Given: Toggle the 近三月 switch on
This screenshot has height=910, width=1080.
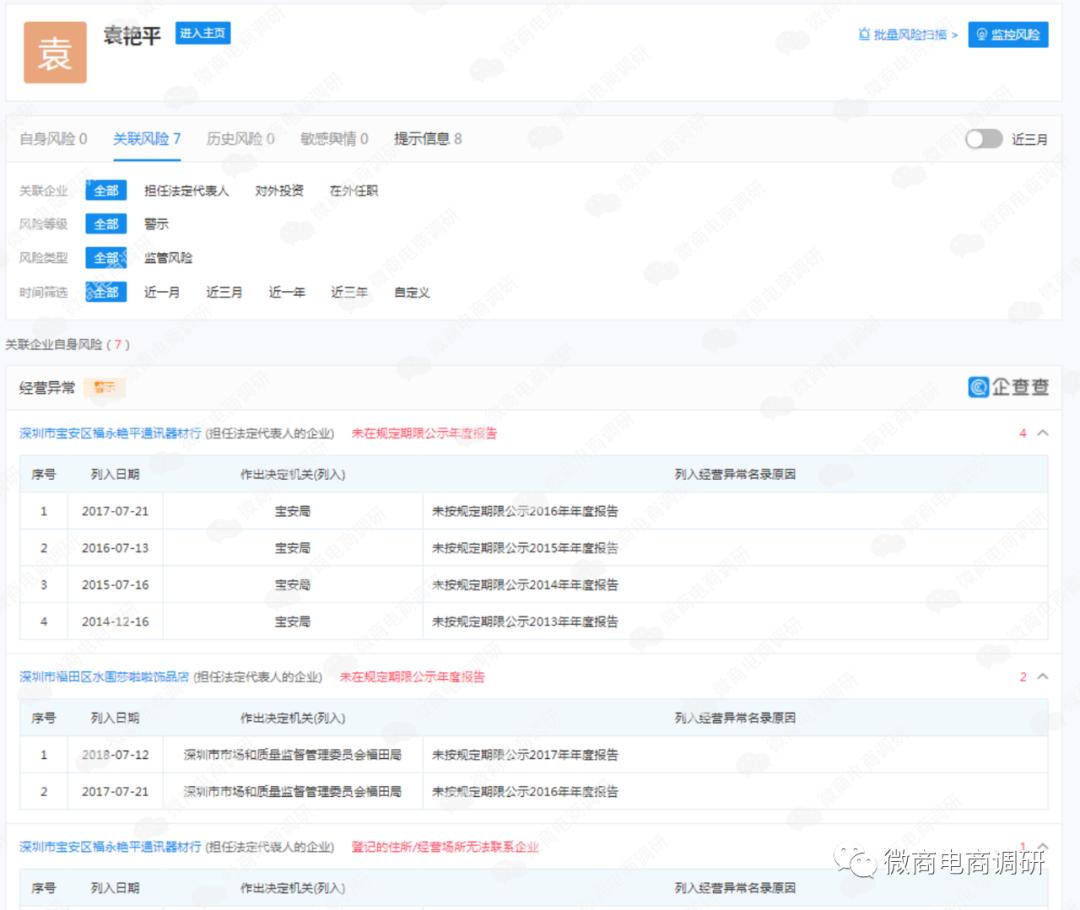Looking at the screenshot, I should 984,139.
